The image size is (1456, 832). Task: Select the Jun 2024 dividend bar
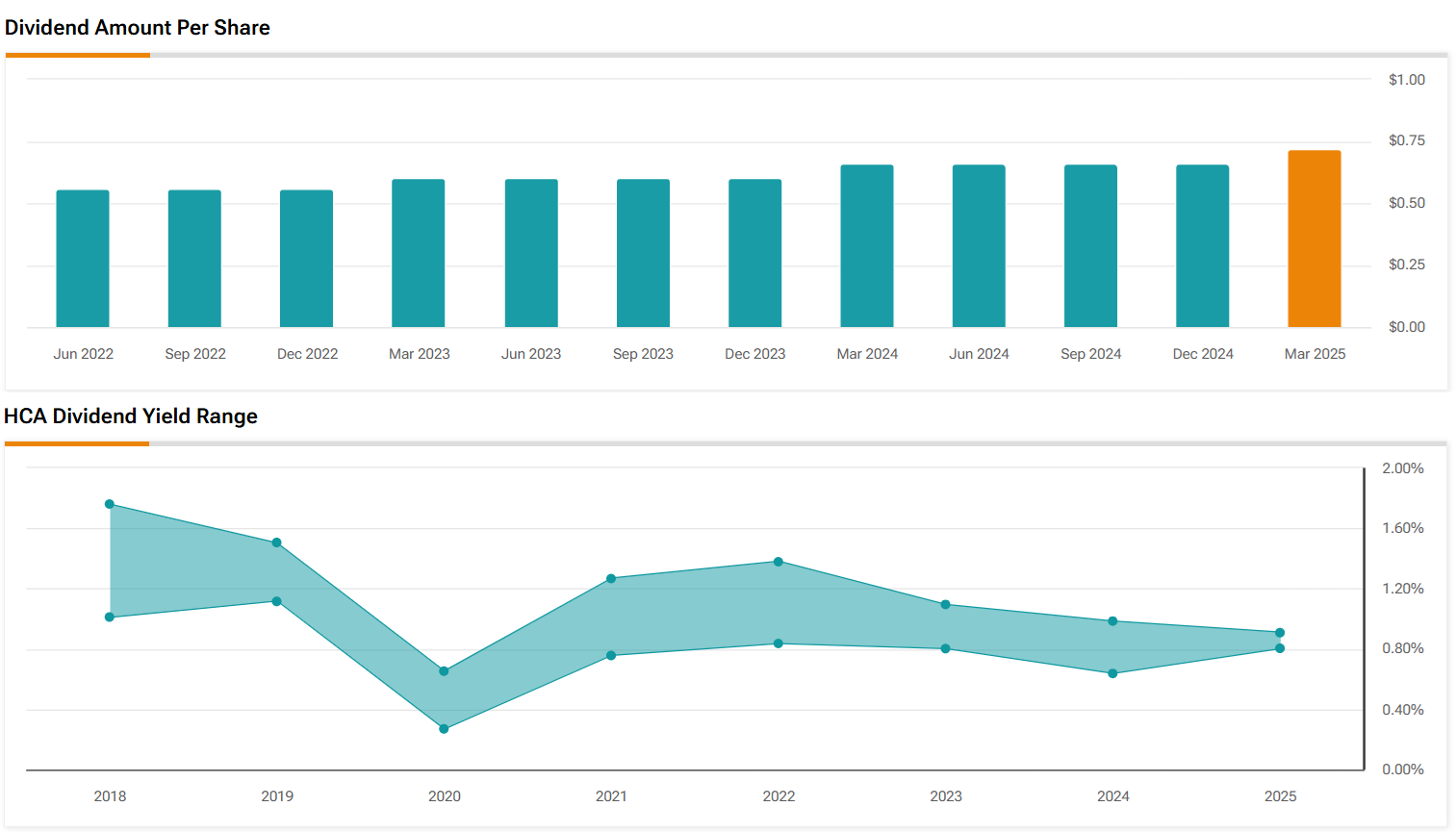979,246
